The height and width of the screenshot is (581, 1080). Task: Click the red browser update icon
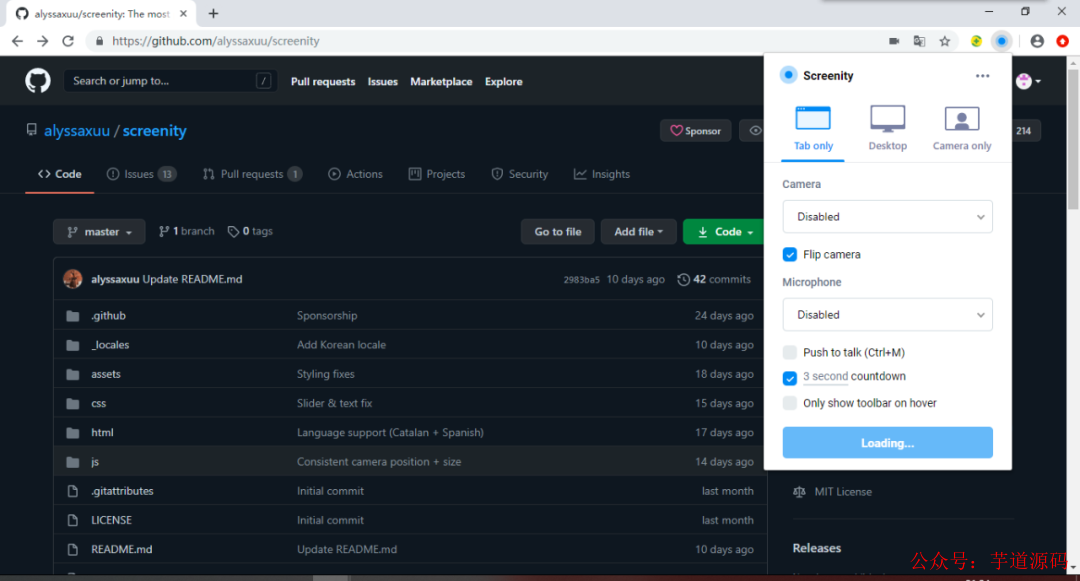(x=1063, y=41)
